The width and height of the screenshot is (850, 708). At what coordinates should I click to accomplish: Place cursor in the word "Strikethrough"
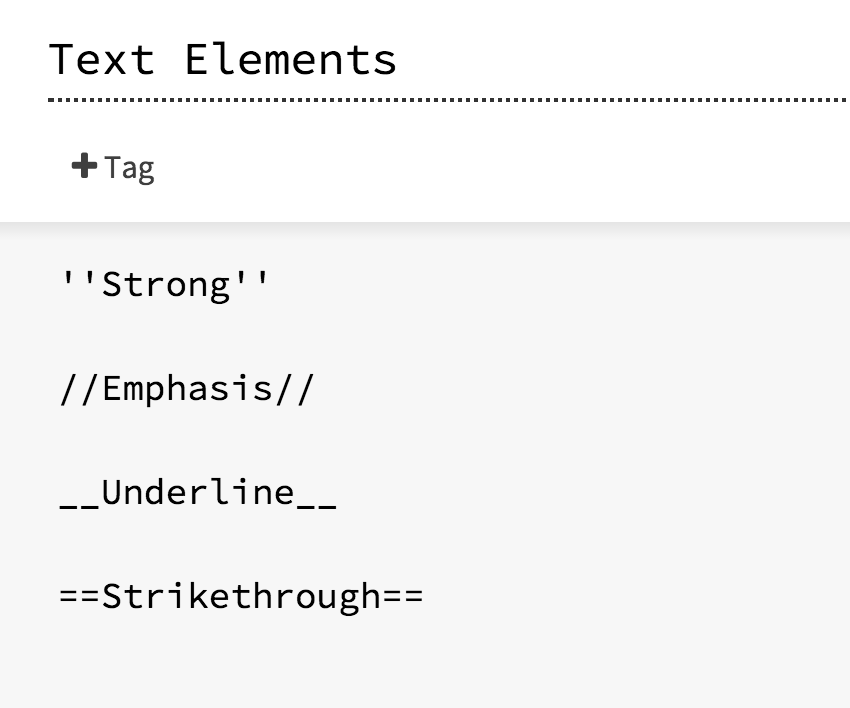(x=241, y=597)
